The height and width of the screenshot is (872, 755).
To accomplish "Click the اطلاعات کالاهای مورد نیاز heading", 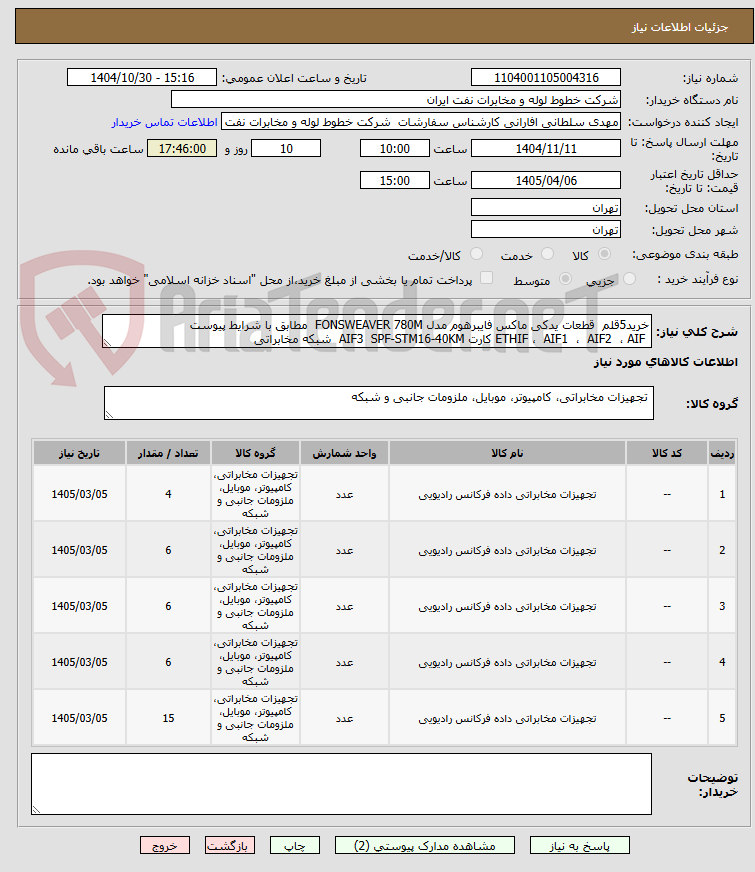I will coord(665,363).
